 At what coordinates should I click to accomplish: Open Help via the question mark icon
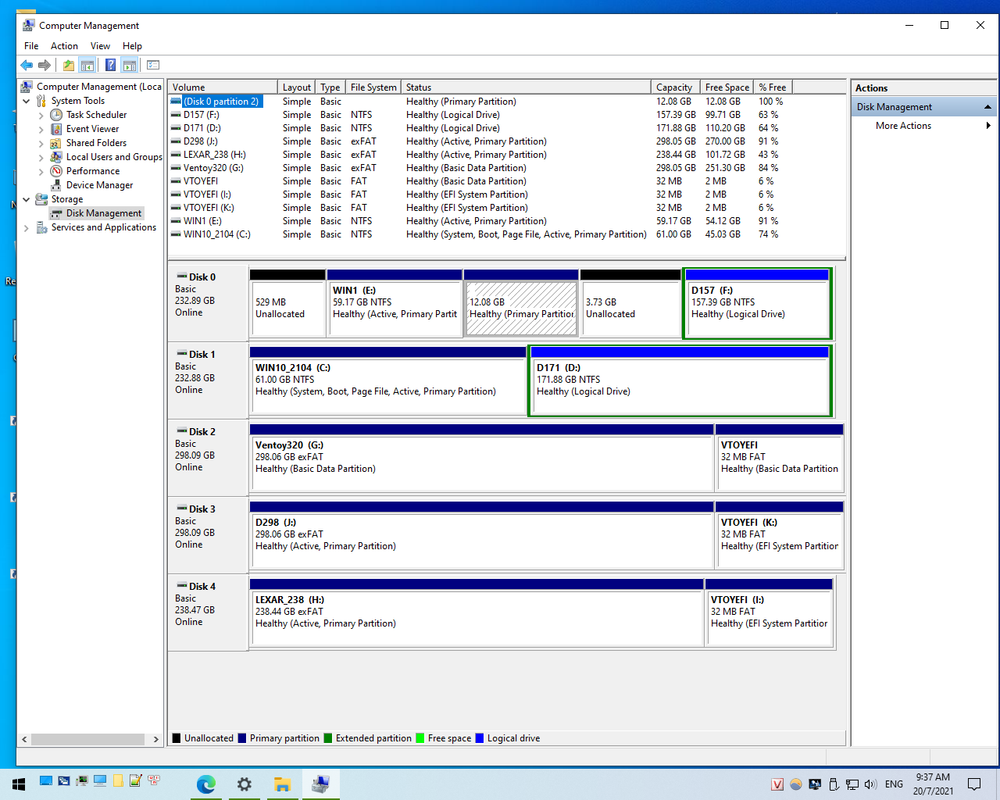click(x=110, y=65)
